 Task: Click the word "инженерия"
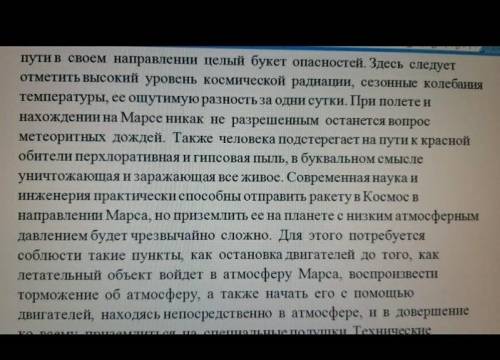54,196
